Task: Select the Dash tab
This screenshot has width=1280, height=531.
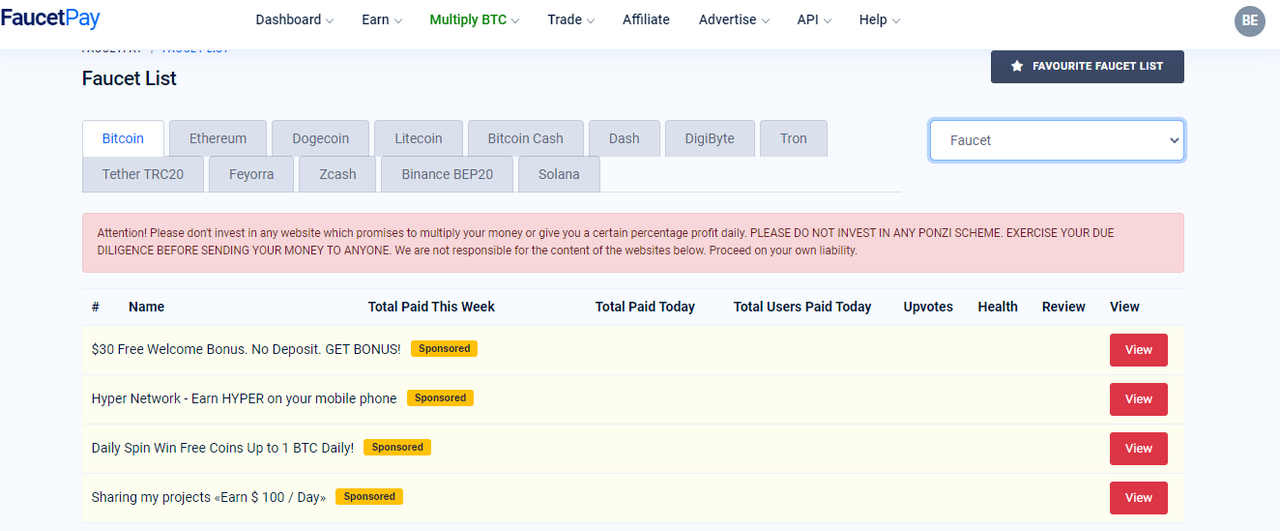Action: [x=624, y=138]
